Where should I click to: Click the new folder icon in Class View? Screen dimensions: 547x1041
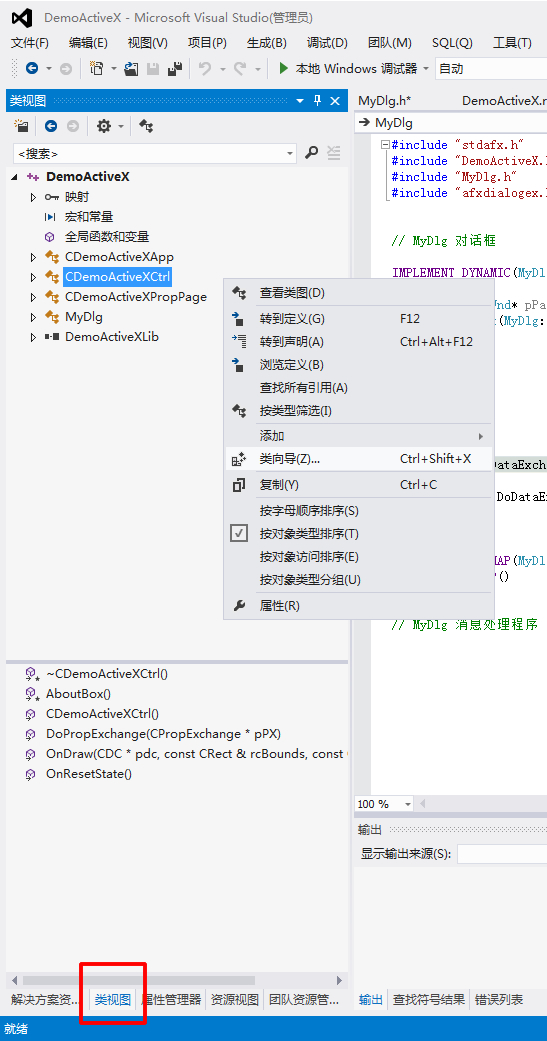pos(22,126)
